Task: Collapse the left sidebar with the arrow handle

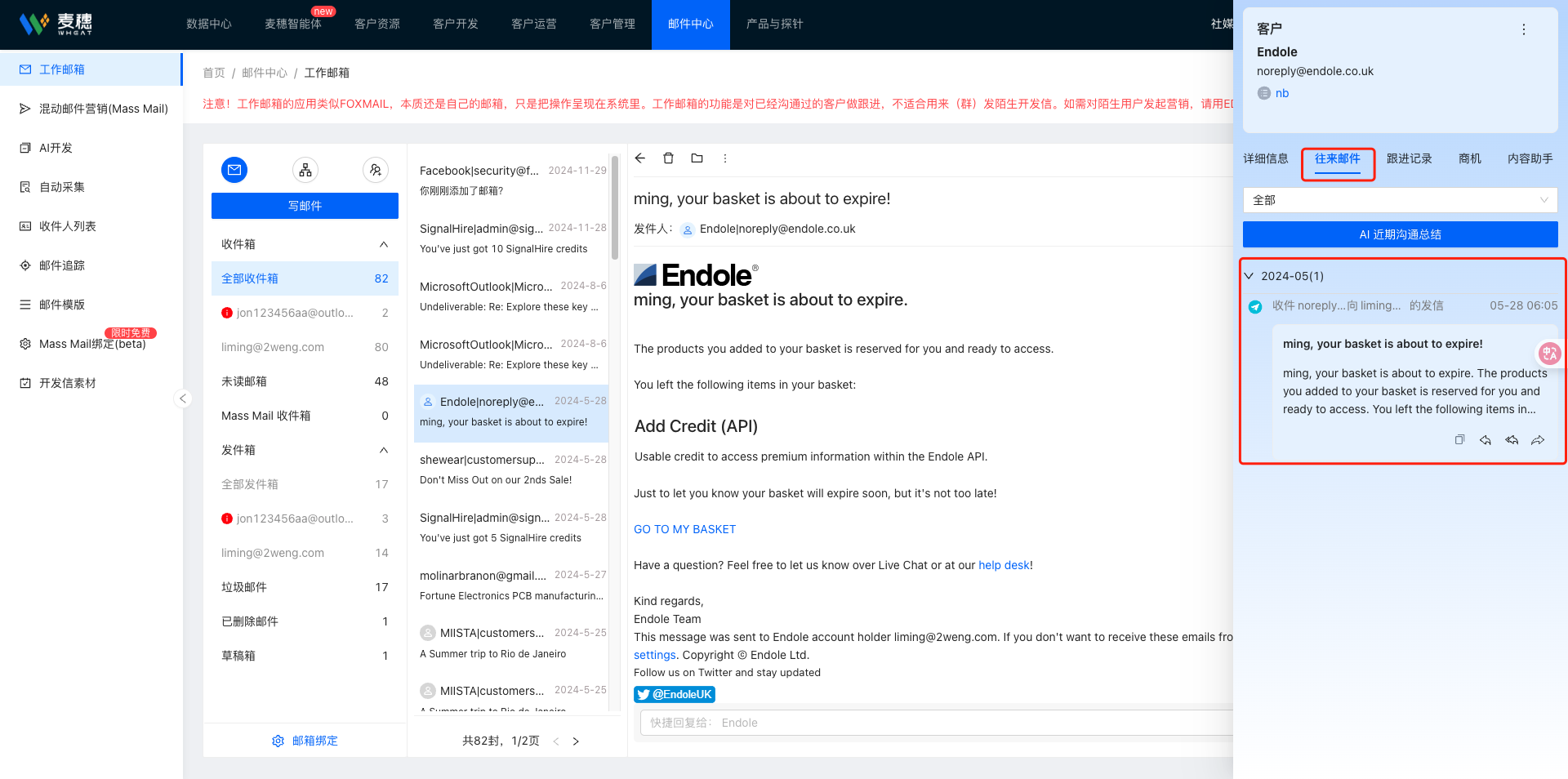Action: [183, 398]
